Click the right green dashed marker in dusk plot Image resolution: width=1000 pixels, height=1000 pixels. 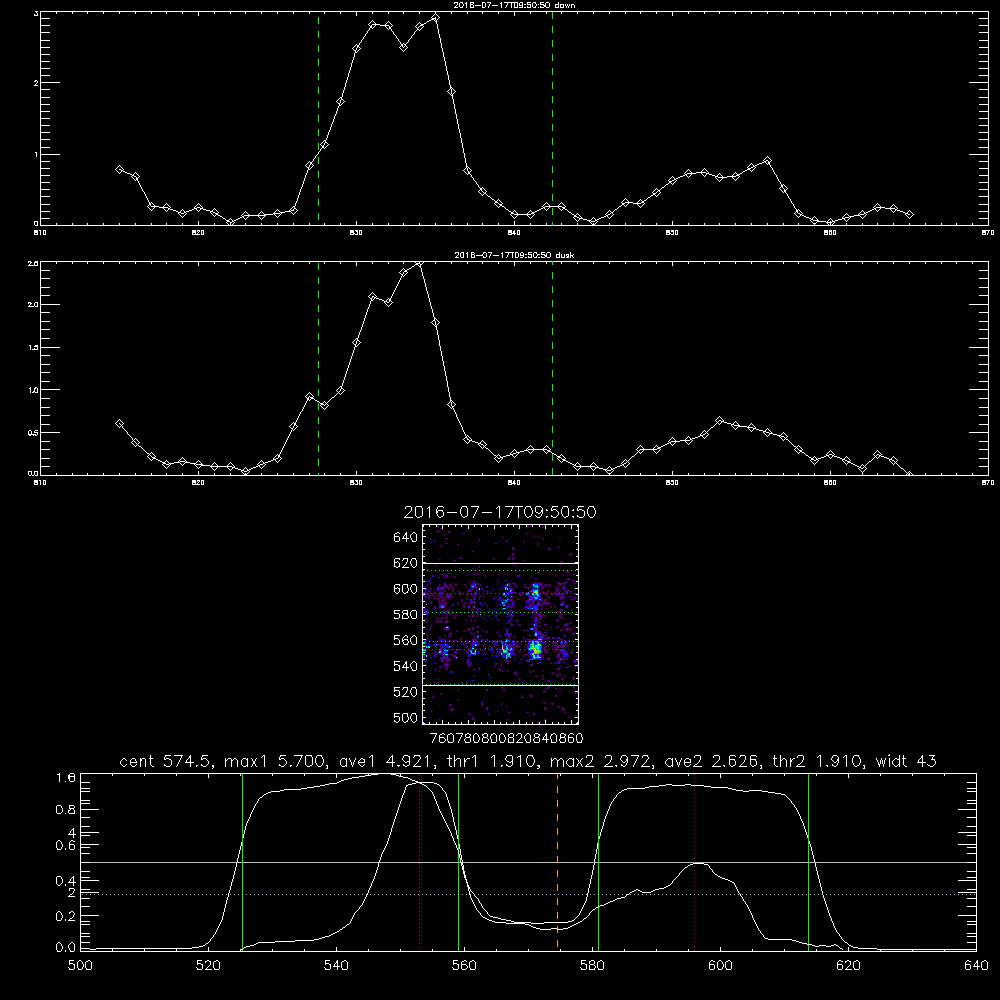[x=552, y=369]
